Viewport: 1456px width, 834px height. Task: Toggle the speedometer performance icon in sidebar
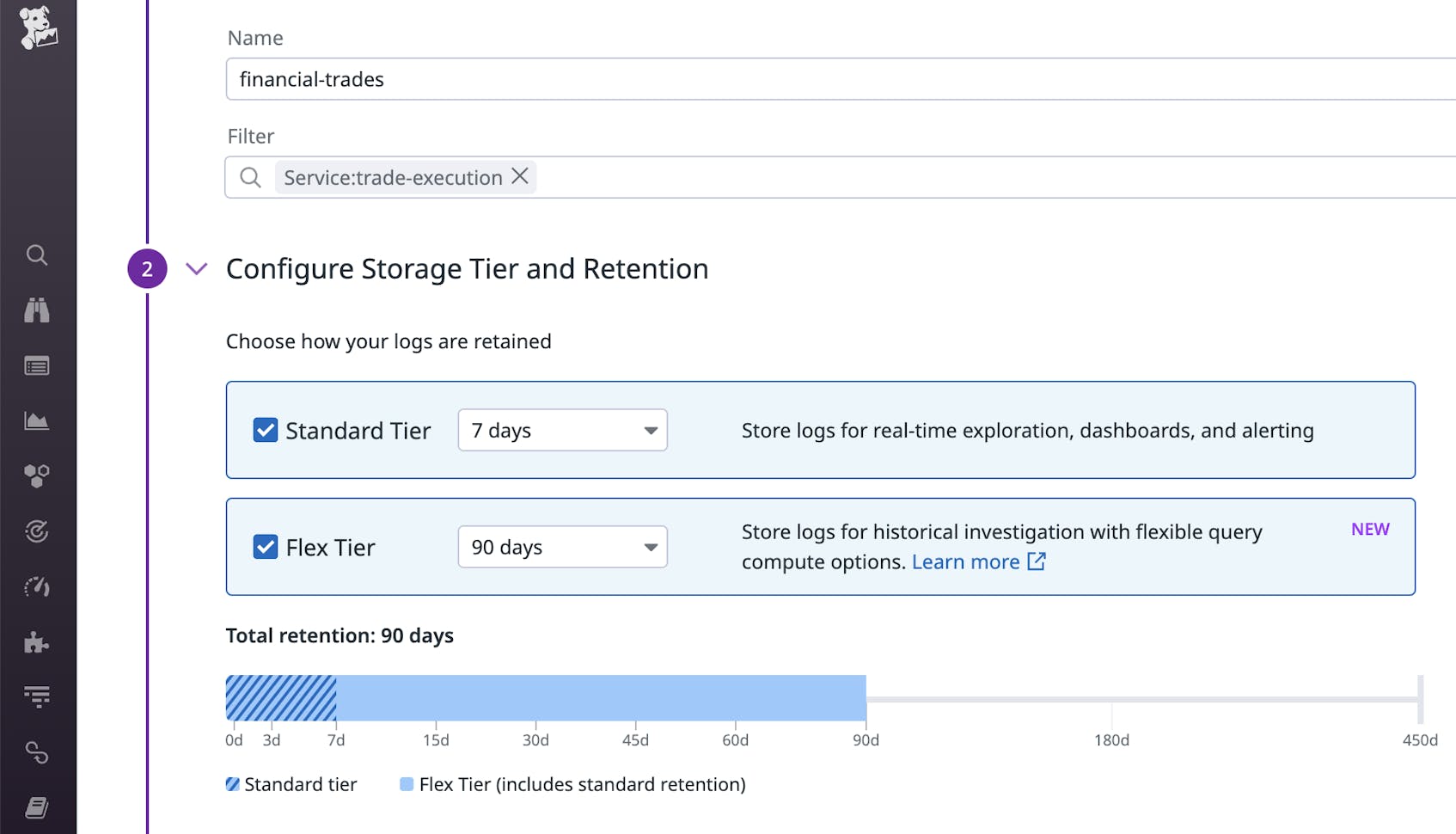click(x=38, y=587)
